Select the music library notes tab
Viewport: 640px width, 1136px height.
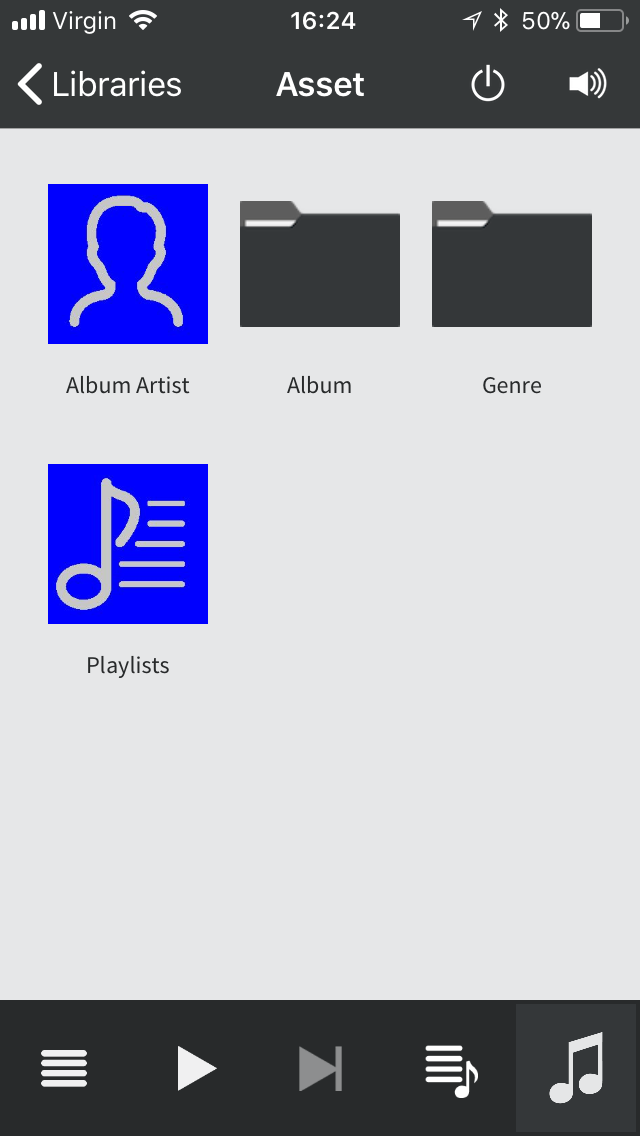577,1068
